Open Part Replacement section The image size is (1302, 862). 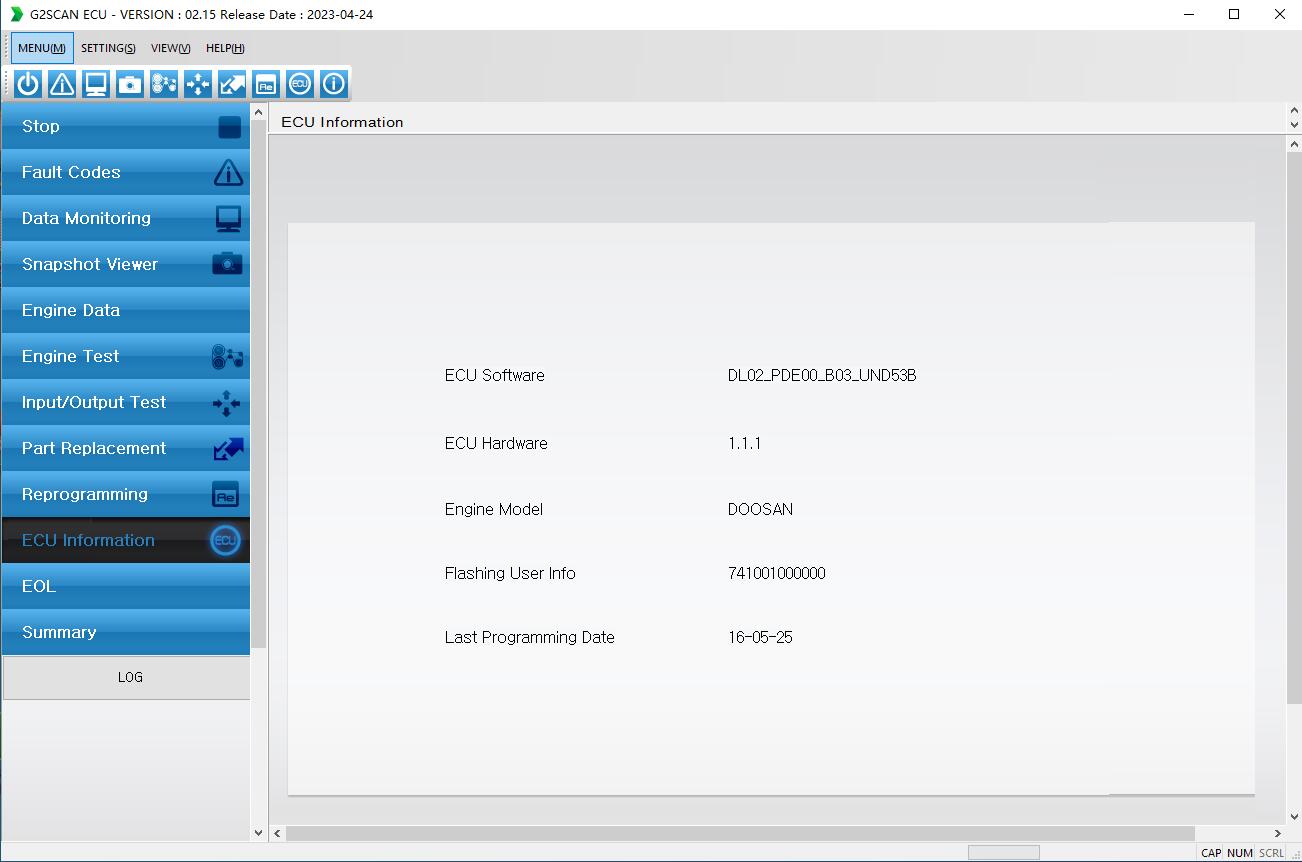click(x=126, y=448)
